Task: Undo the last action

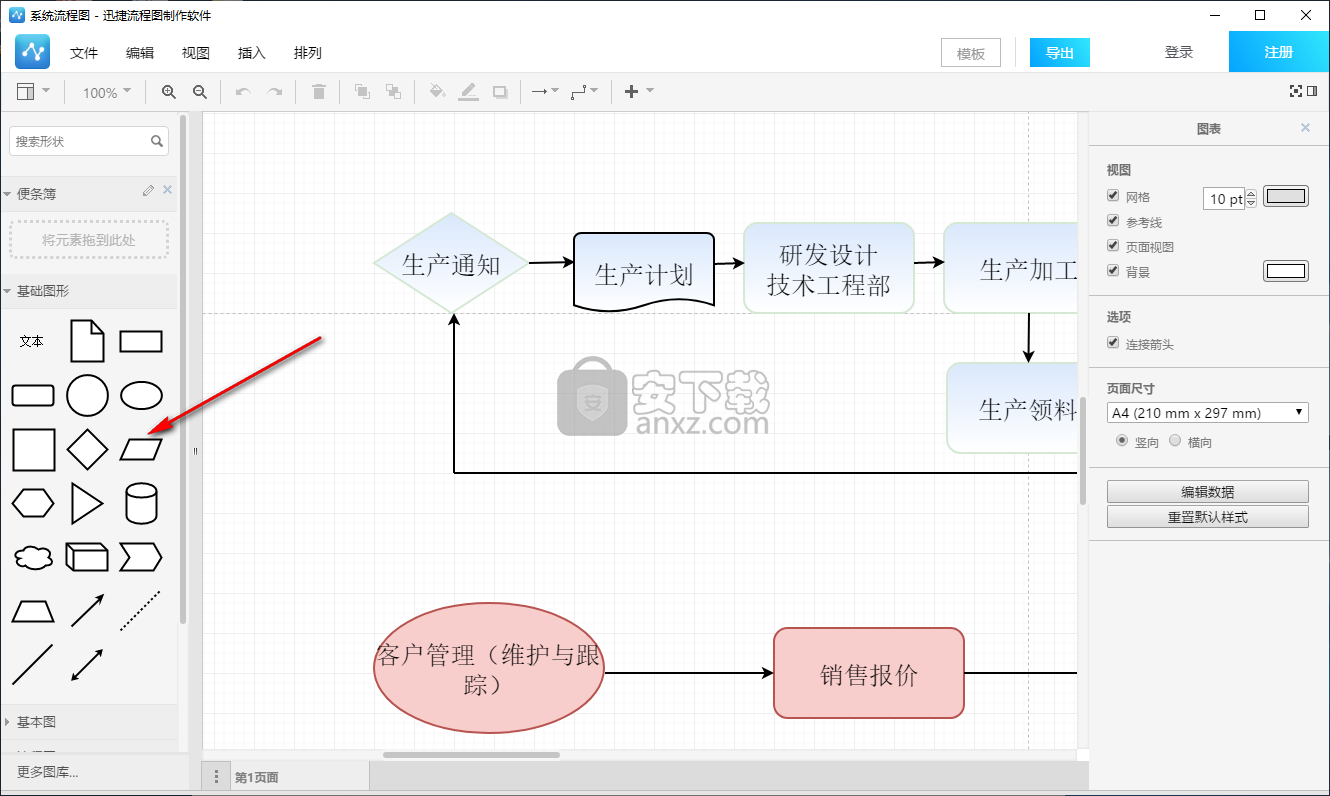Action: [243, 92]
